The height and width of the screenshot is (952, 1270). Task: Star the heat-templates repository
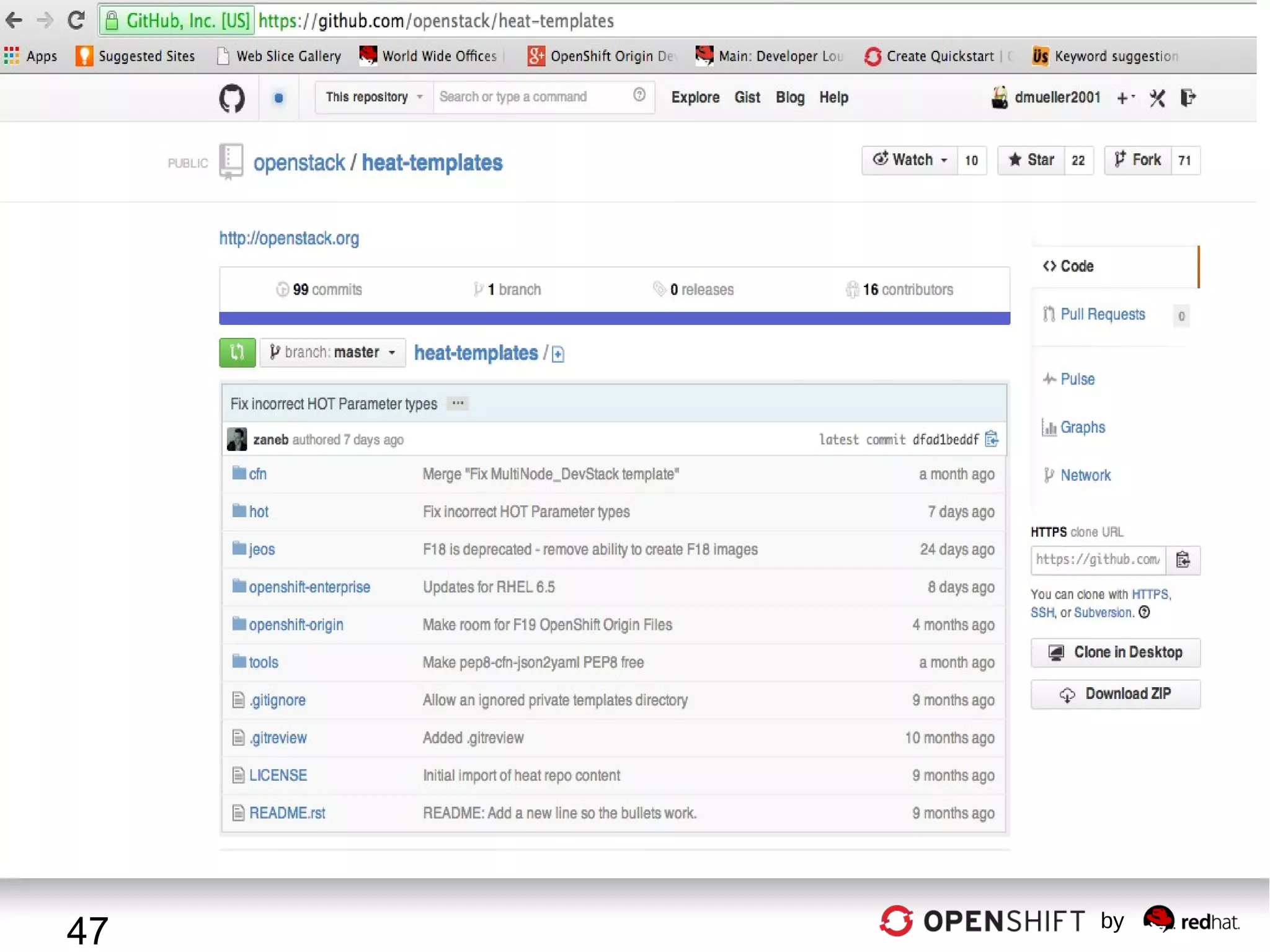(1031, 160)
